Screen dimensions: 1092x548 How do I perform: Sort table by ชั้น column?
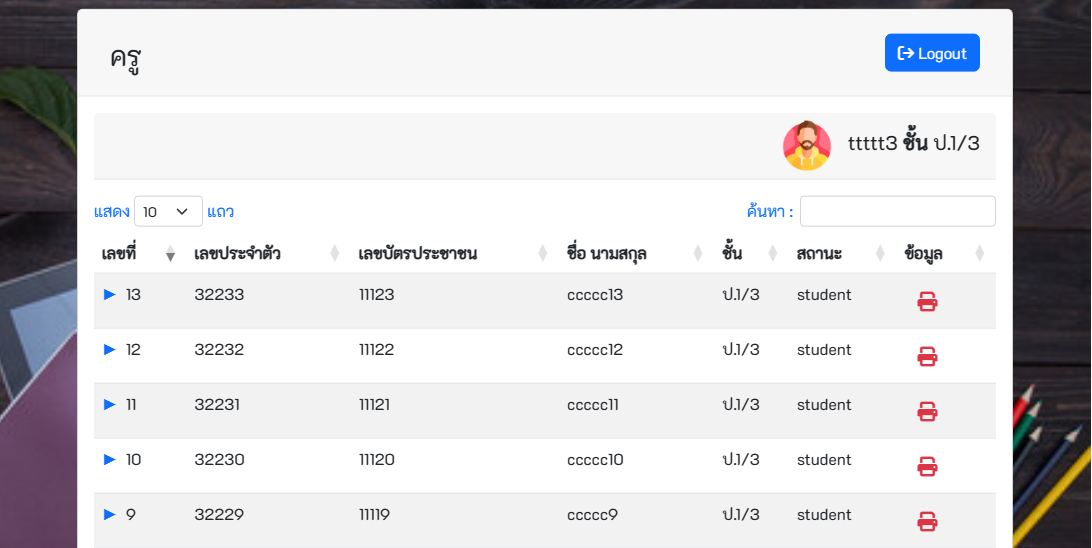click(751, 253)
